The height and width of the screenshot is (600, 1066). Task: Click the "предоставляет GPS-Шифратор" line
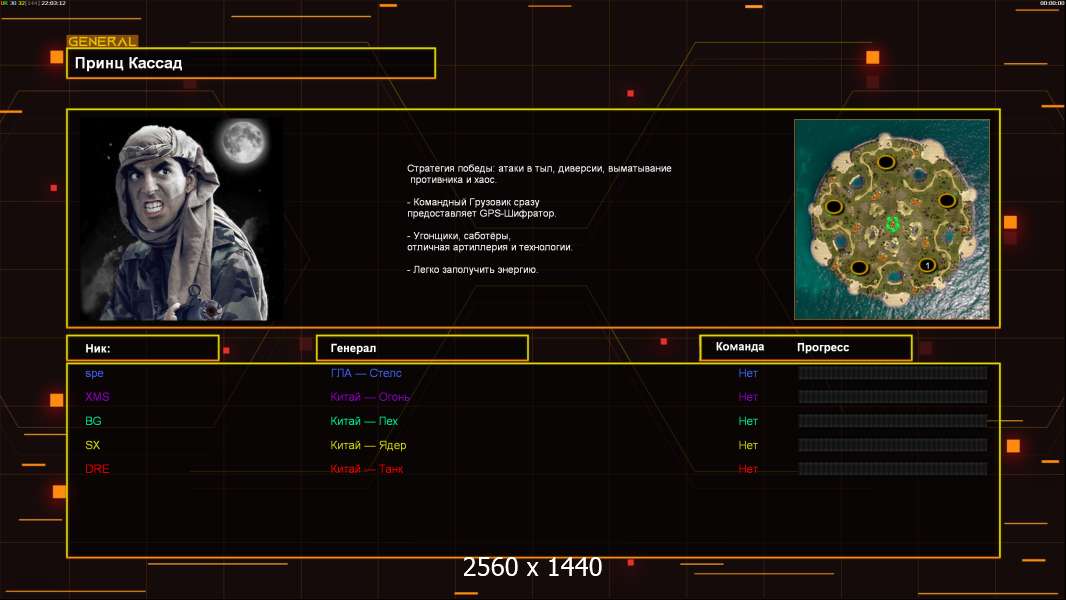click(481, 213)
